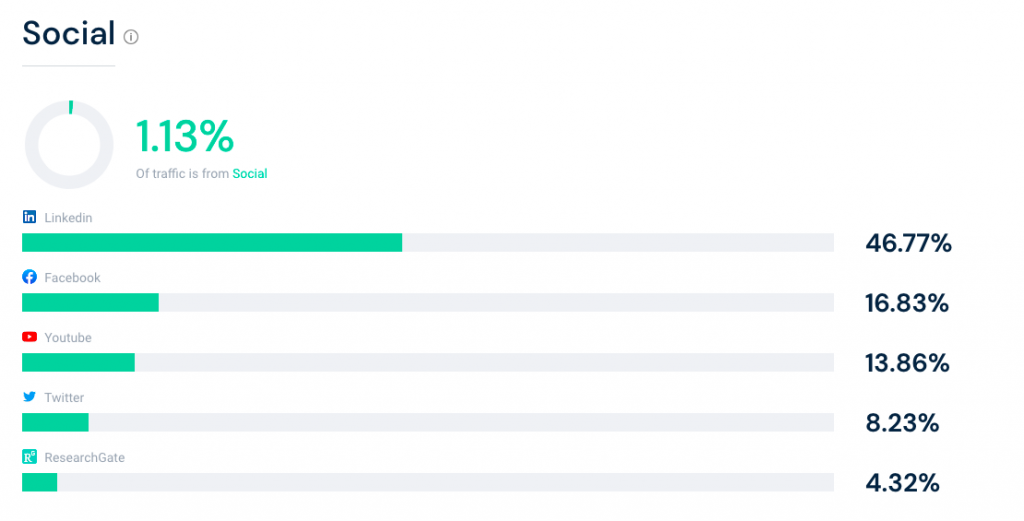Click the green Social link text
The image size is (1024, 521).
(x=250, y=174)
